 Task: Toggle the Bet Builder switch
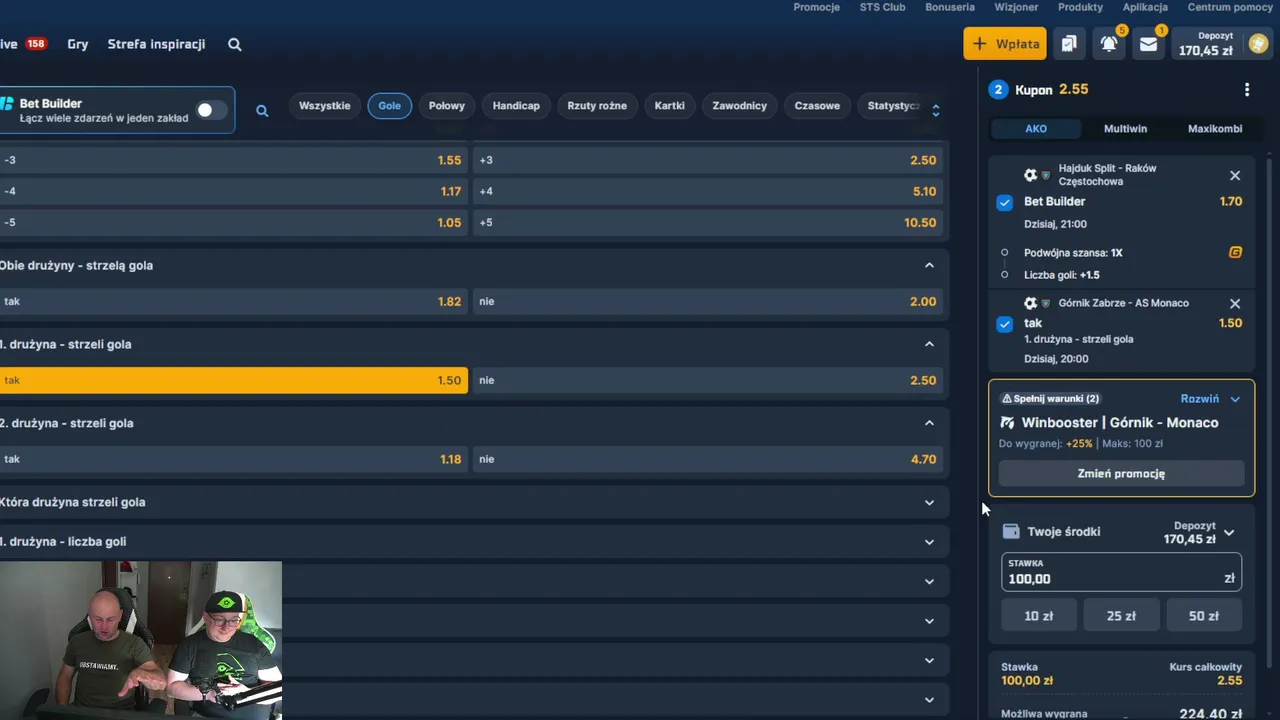[211, 110]
